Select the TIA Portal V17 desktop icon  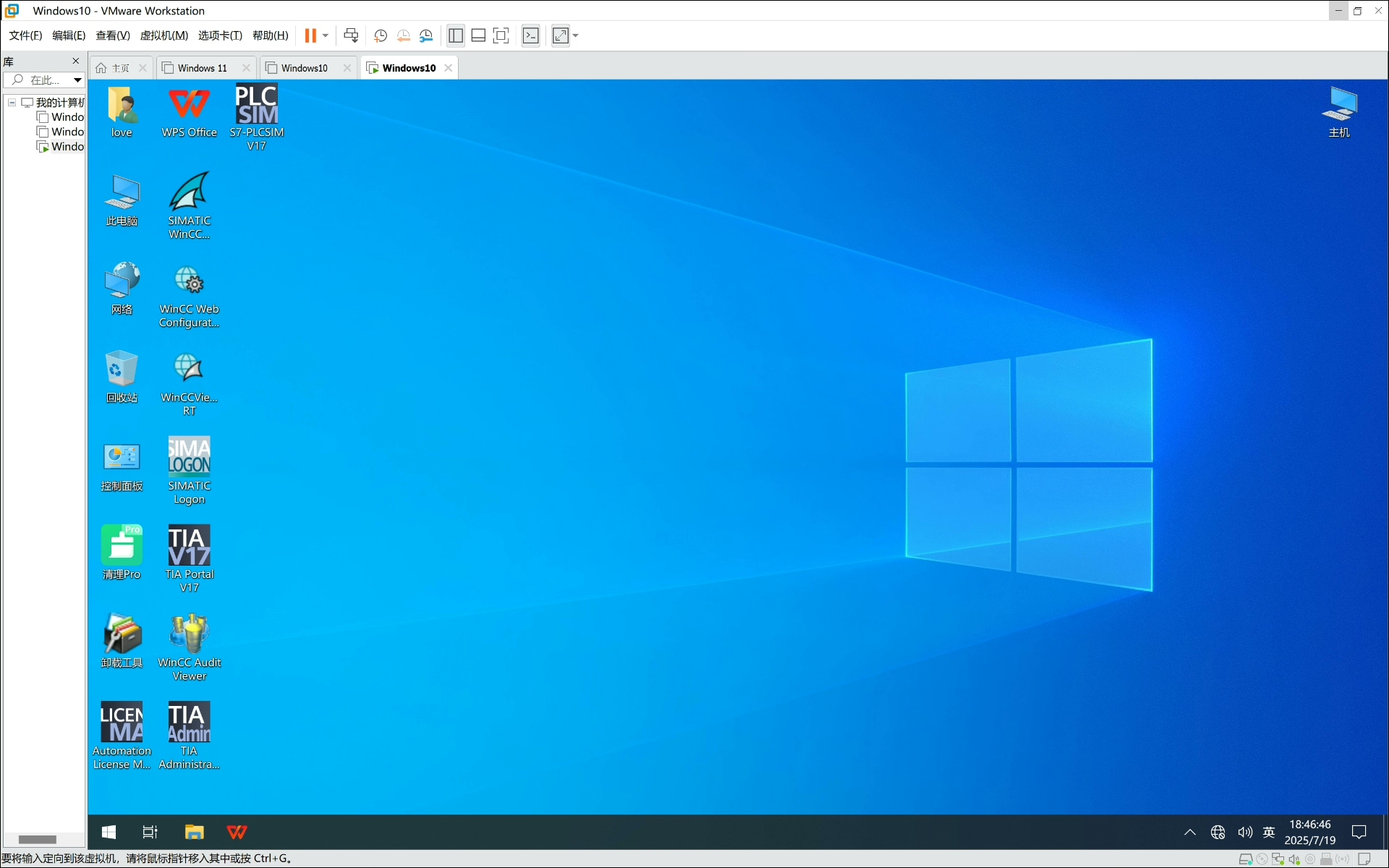189,558
